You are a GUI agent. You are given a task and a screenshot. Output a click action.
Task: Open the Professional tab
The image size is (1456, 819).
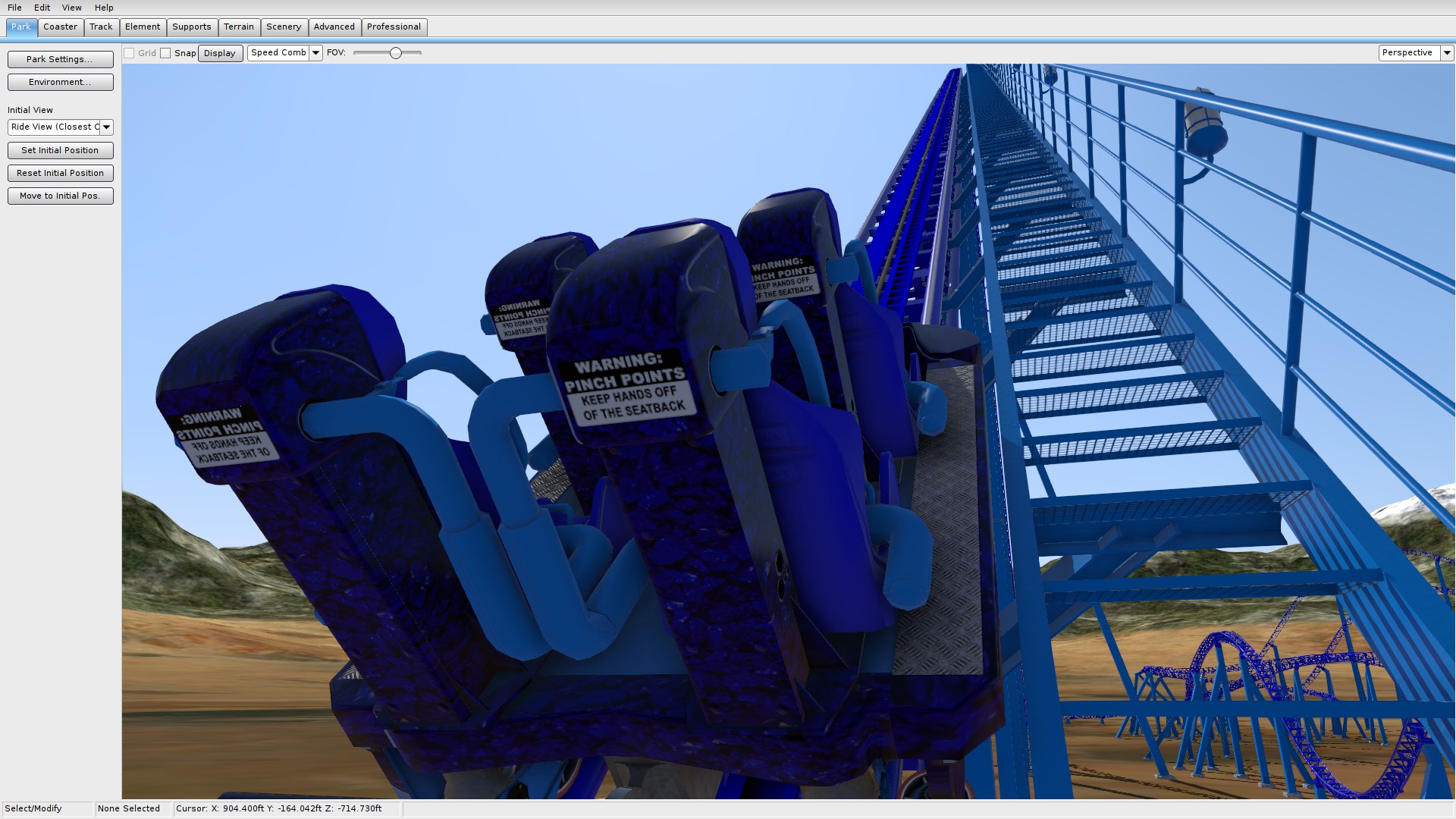tap(393, 27)
